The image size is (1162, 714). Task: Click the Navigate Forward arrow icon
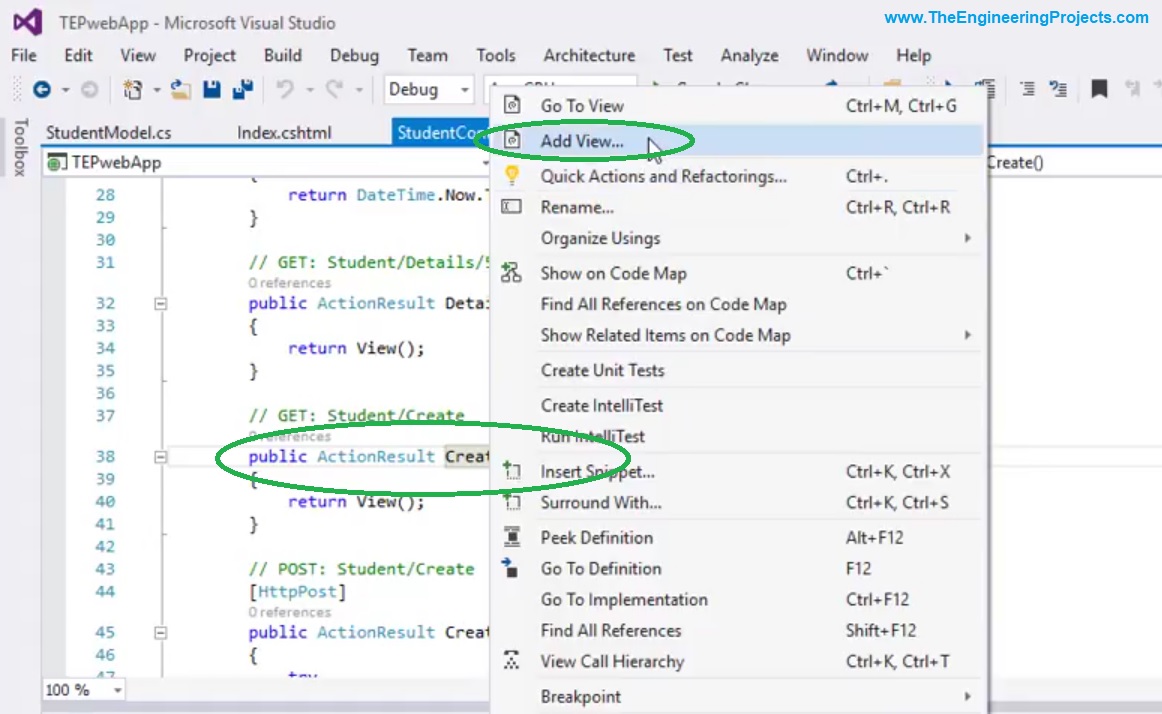89,89
